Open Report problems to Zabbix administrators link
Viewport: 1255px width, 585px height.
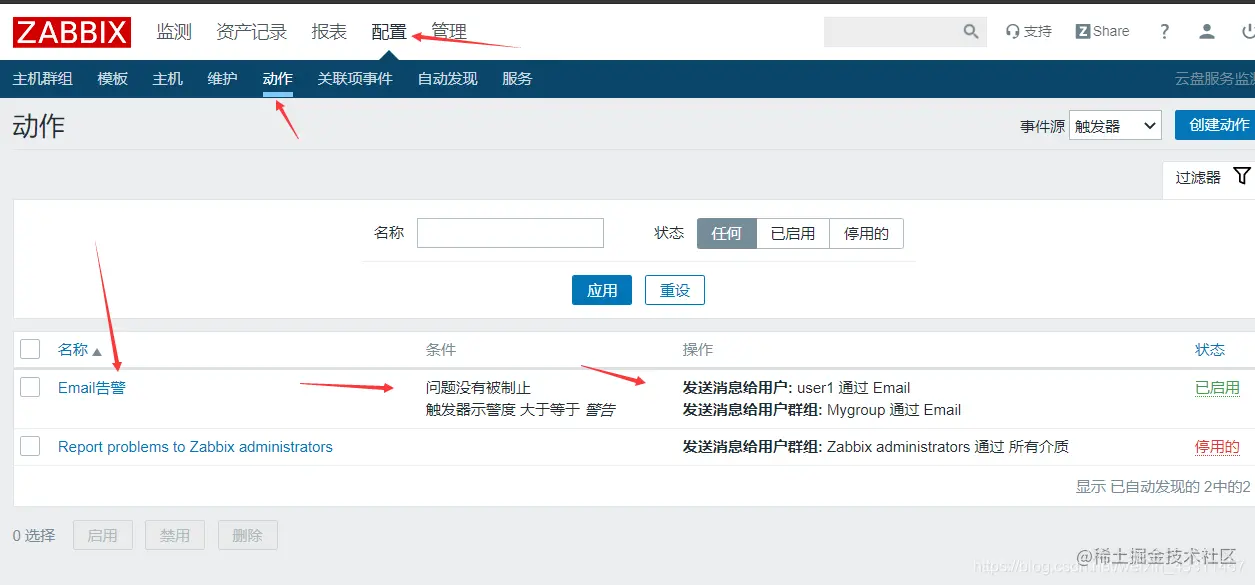[x=195, y=447]
